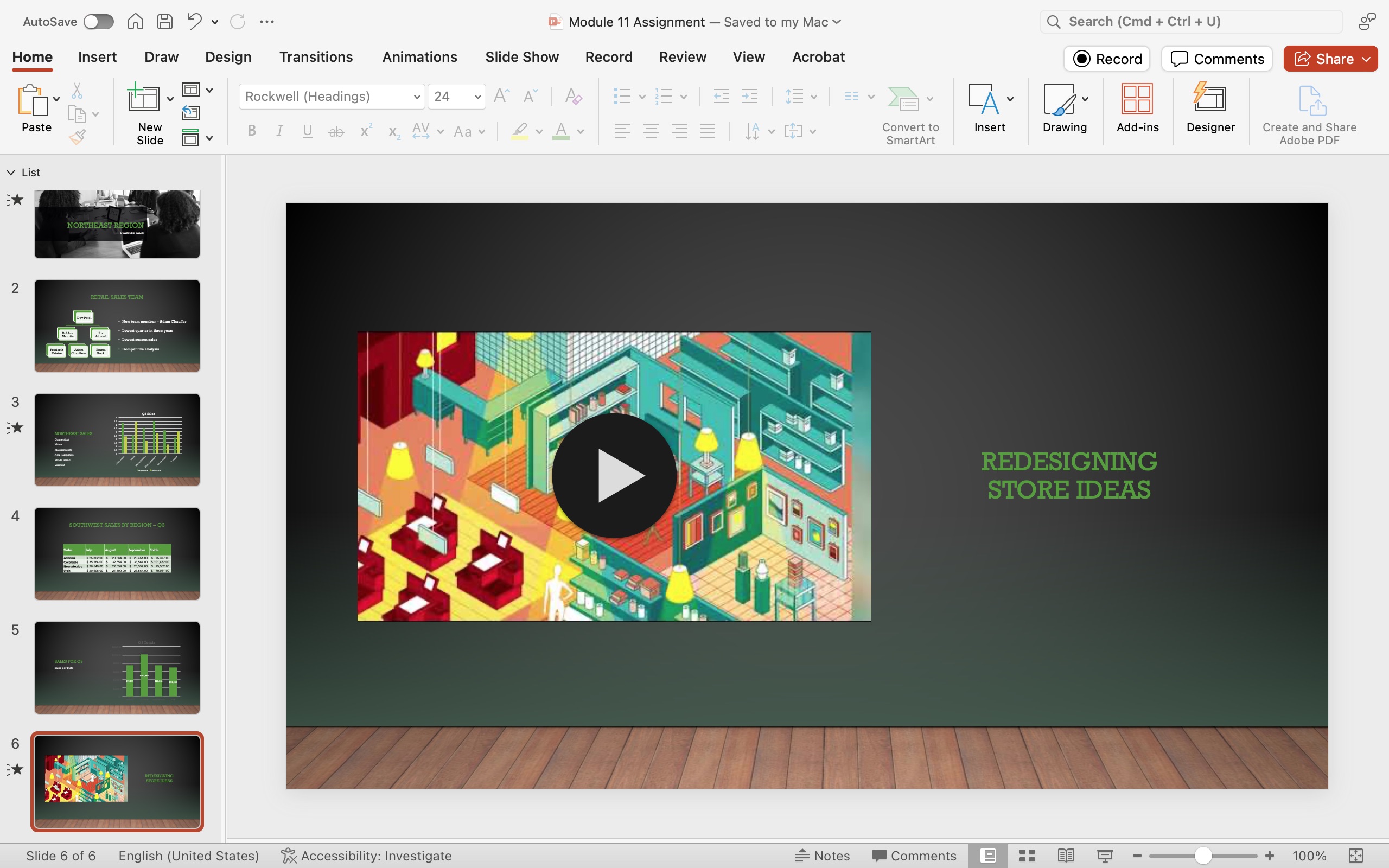Open the Slide Show tab
The height and width of the screenshot is (868, 1389).
coord(522,57)
